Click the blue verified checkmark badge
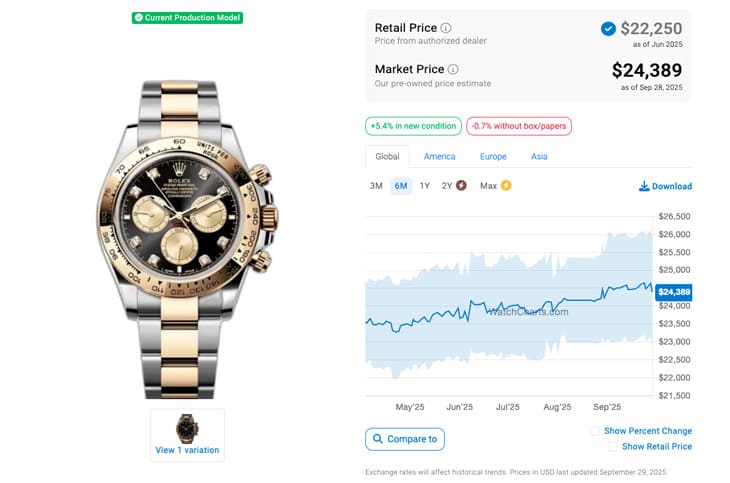The image size is (730, 483). [x=608, y=29]
